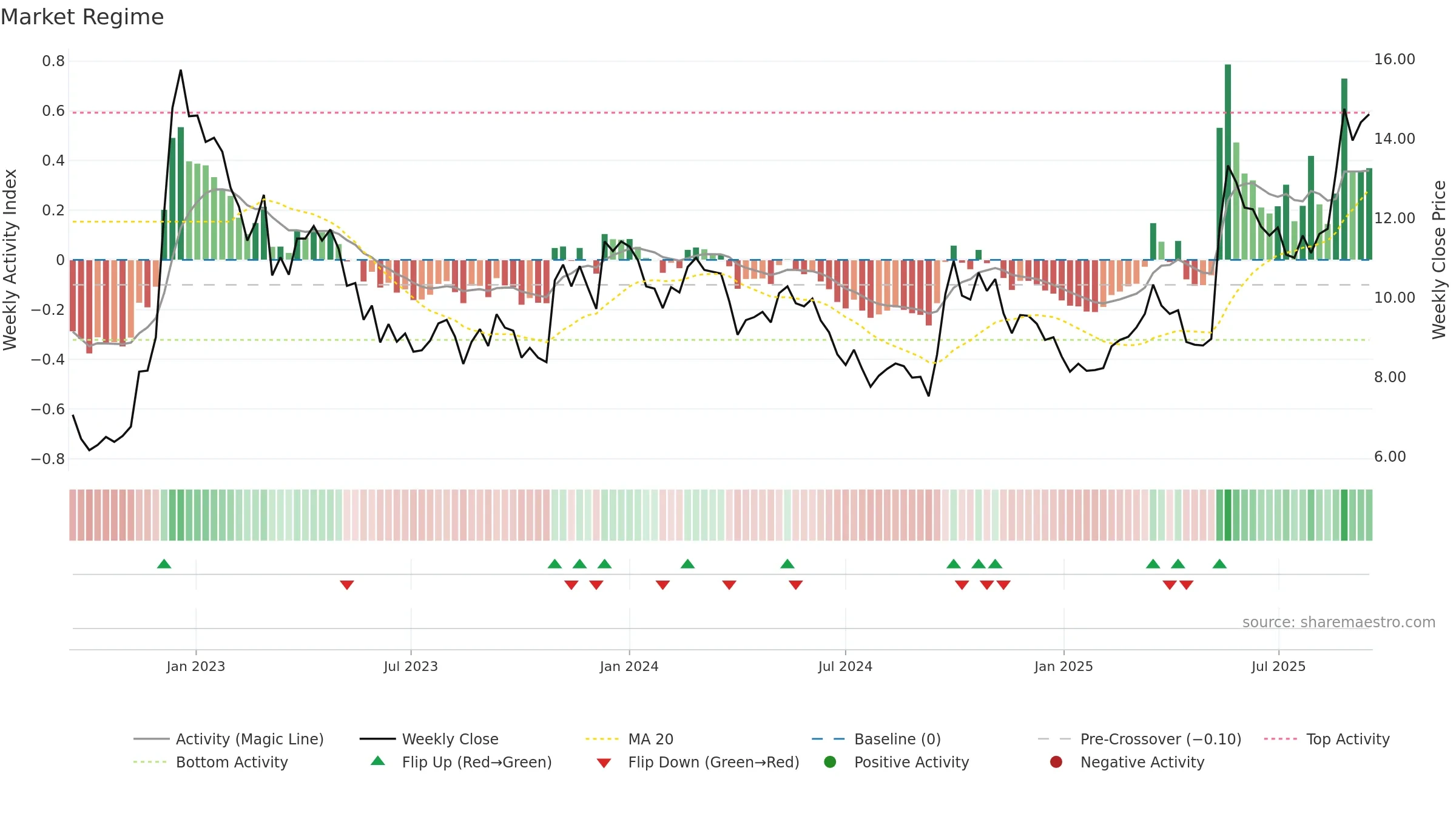Click the Jul 2023 x-axis label
This screenshot has width=1456, height=819.
(411, 667)
